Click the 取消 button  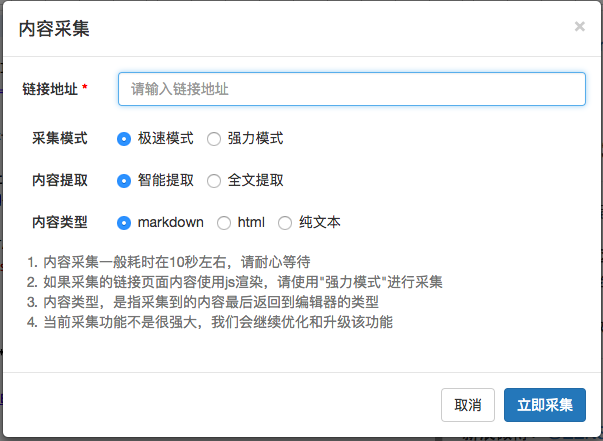click(x=468, y=405)
